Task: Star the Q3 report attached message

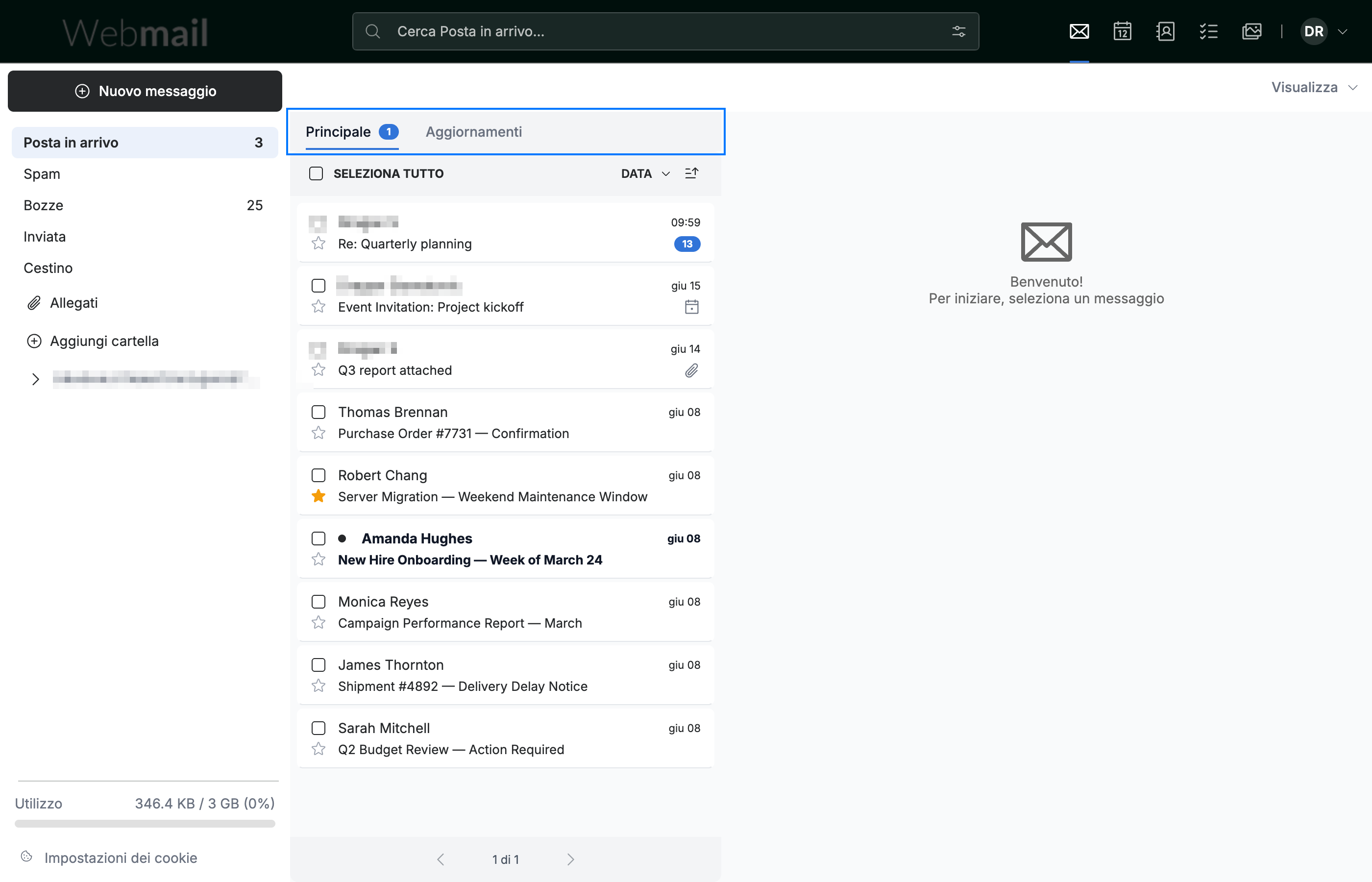Action: pyautogui.click(x=318, y=370)
